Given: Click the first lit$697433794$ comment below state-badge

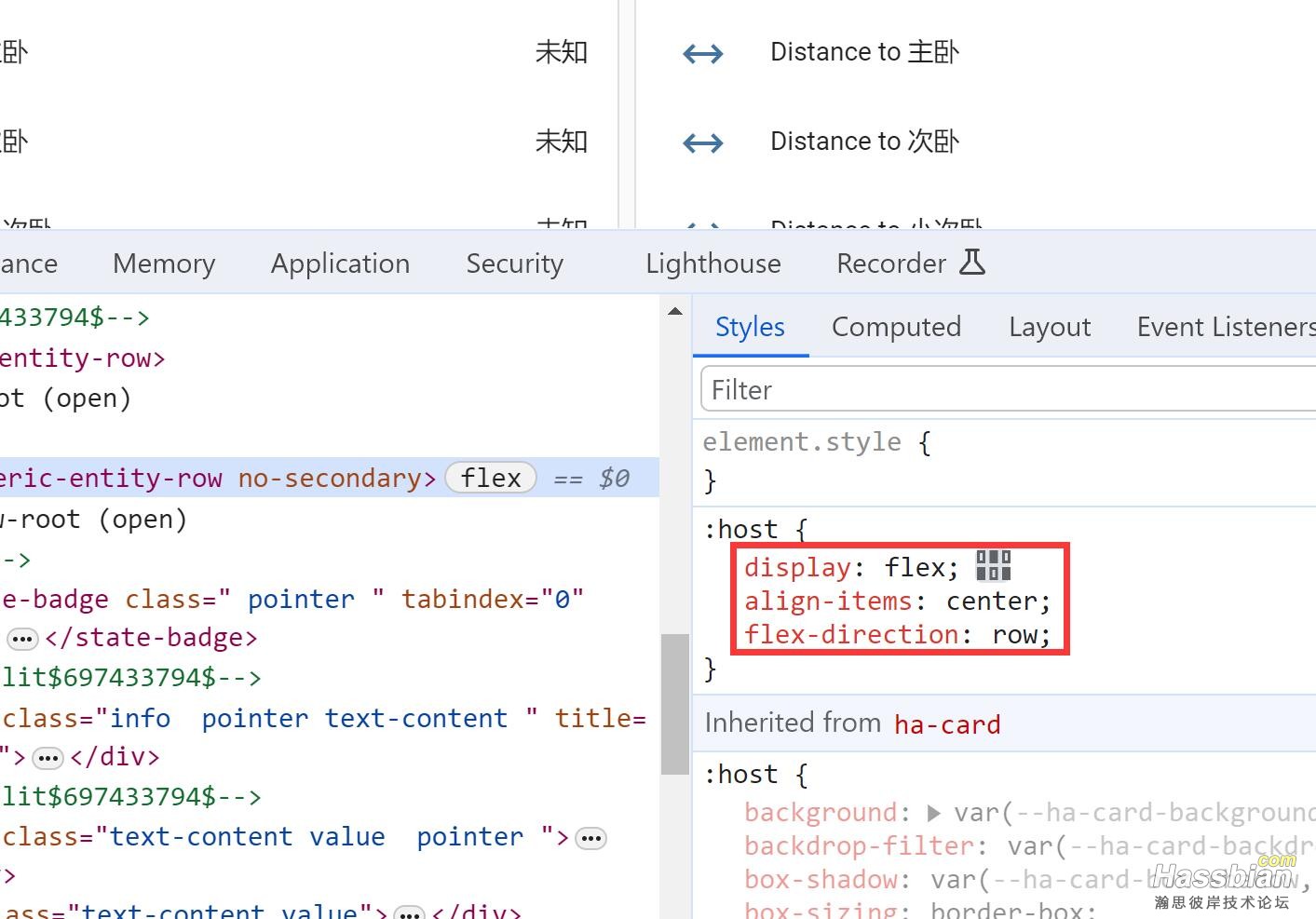Looking at the screenshot, I should coord(130,677).
